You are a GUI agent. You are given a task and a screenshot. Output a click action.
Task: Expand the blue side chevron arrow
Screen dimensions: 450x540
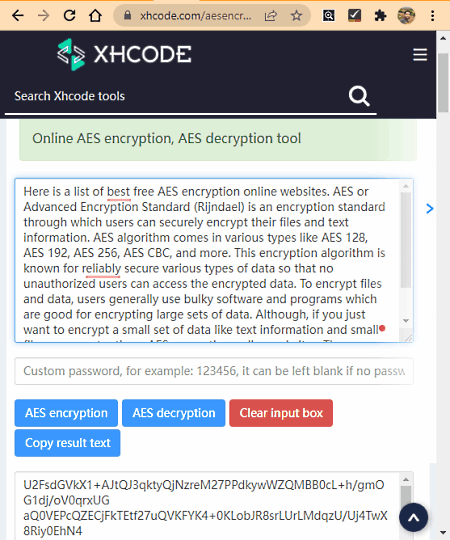click(429, 209)
